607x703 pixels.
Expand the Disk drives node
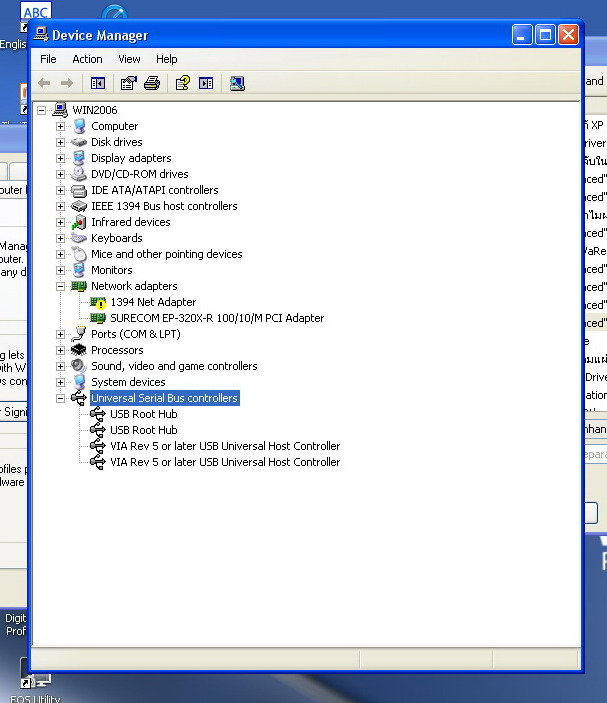tap(61, 143)
